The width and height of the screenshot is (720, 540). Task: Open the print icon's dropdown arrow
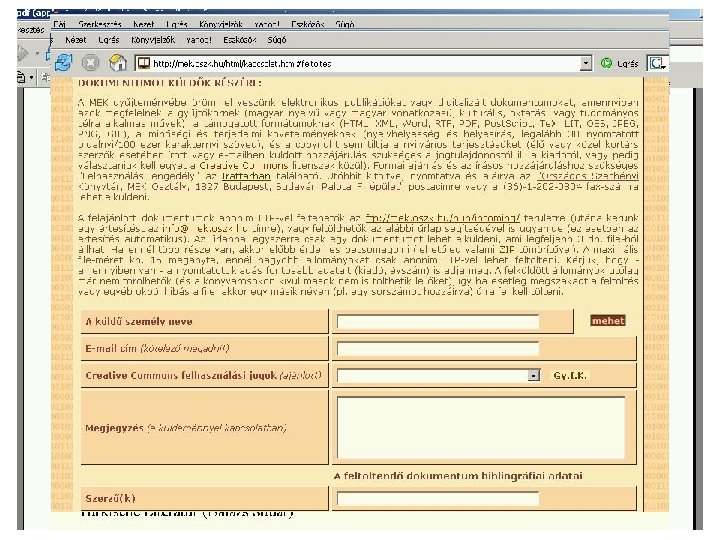coord(31,77)
